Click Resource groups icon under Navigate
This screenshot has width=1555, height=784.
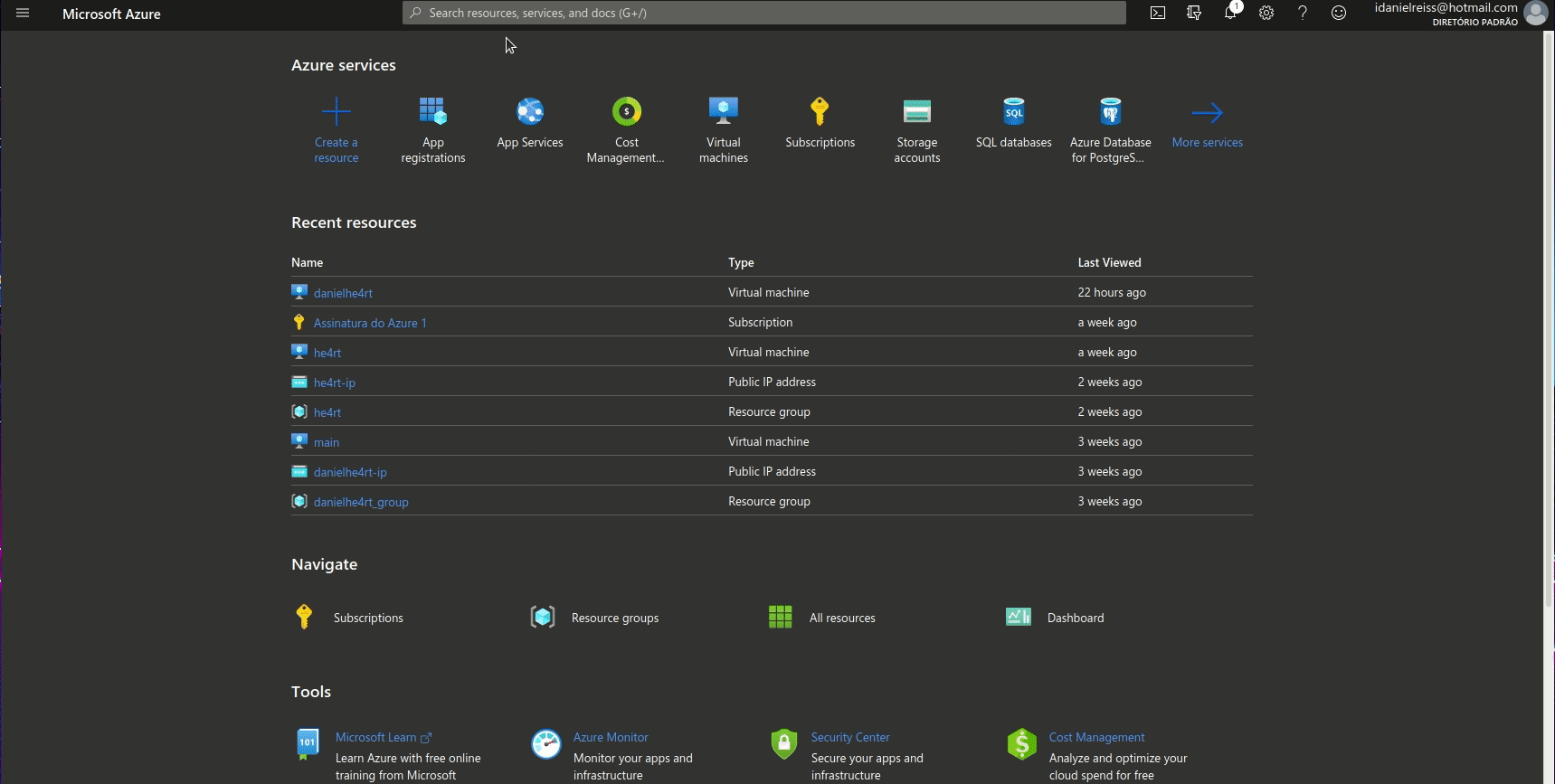(543, 617)
